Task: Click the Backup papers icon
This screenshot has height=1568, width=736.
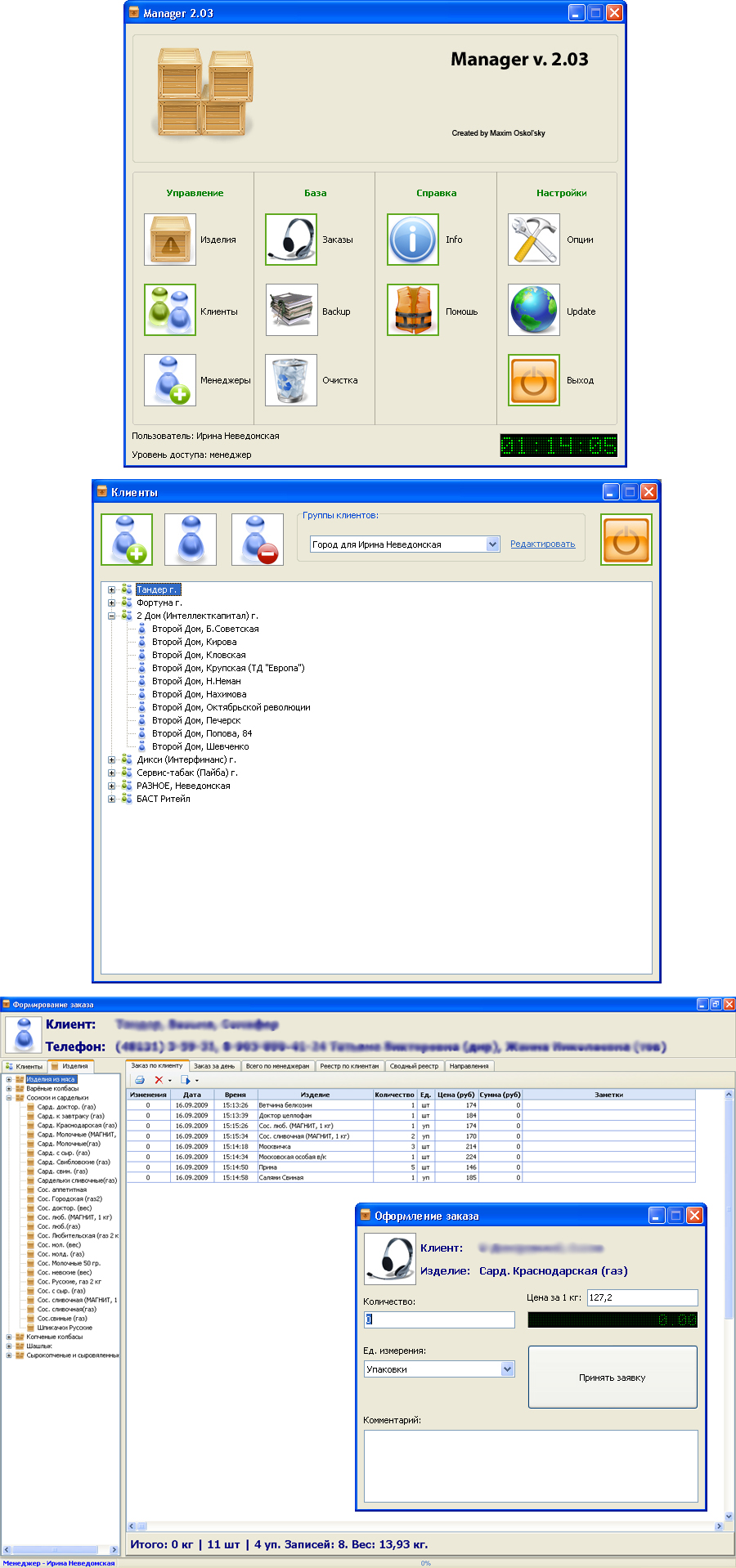Action: [291, 310]
